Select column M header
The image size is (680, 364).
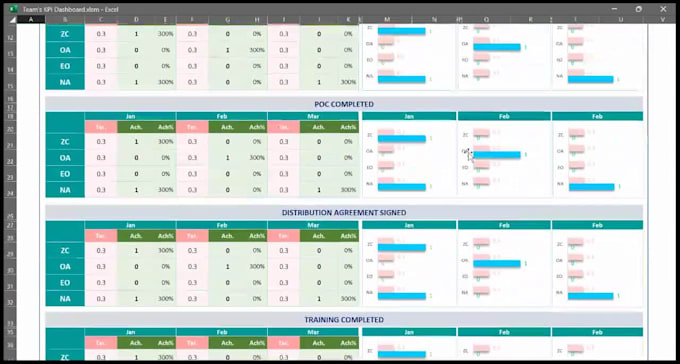[387, 20]
